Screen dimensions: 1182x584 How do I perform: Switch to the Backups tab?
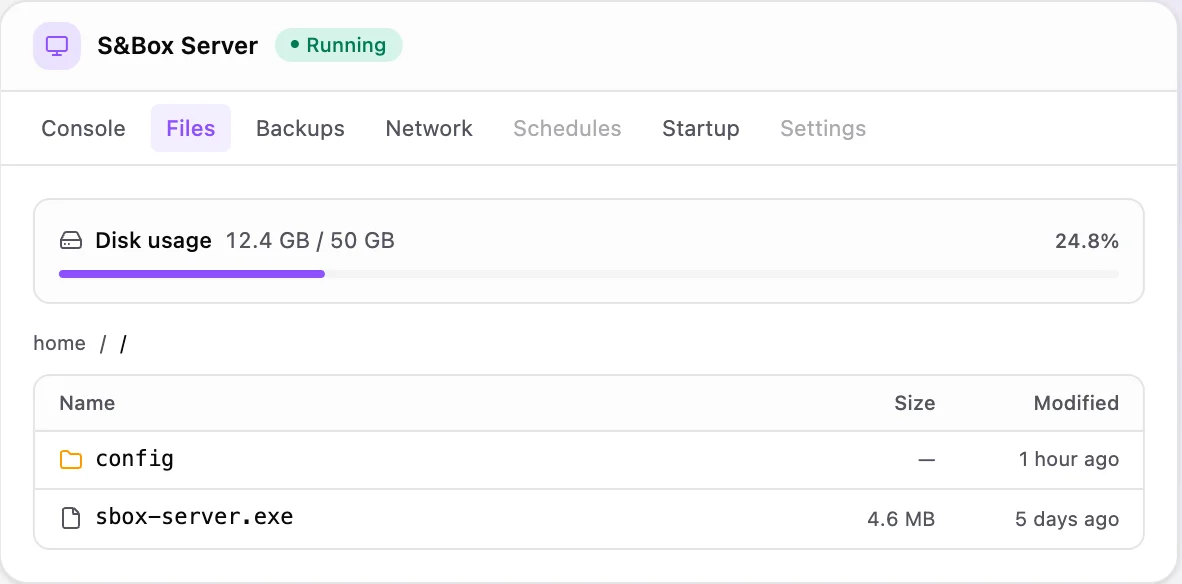click(300, 128)
